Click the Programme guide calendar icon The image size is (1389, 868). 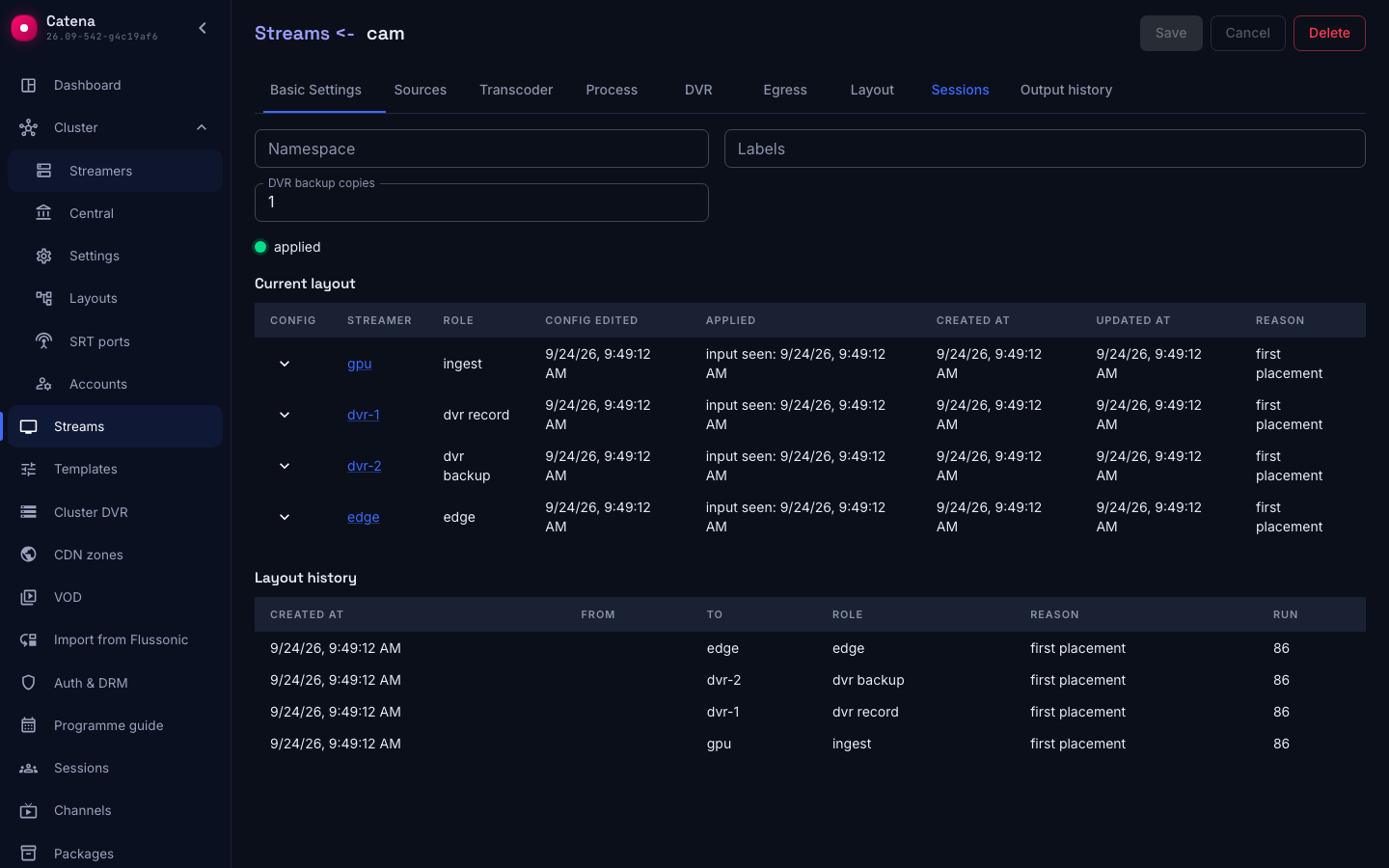coord(29,725)
